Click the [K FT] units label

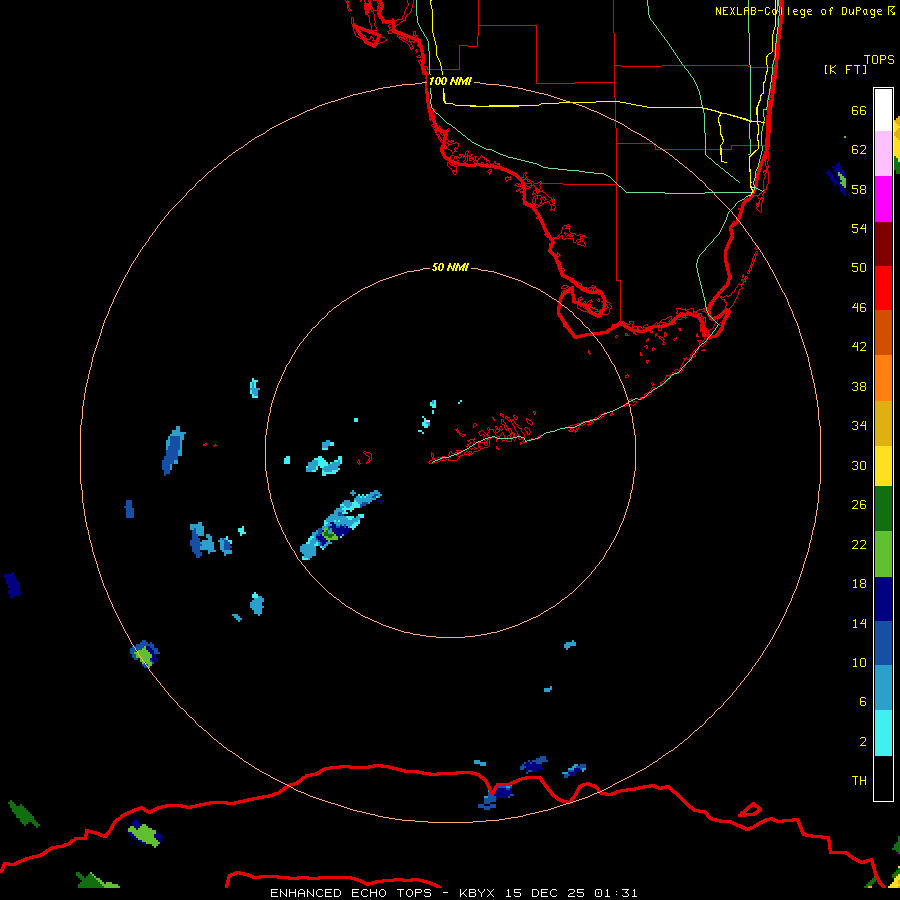845,69
